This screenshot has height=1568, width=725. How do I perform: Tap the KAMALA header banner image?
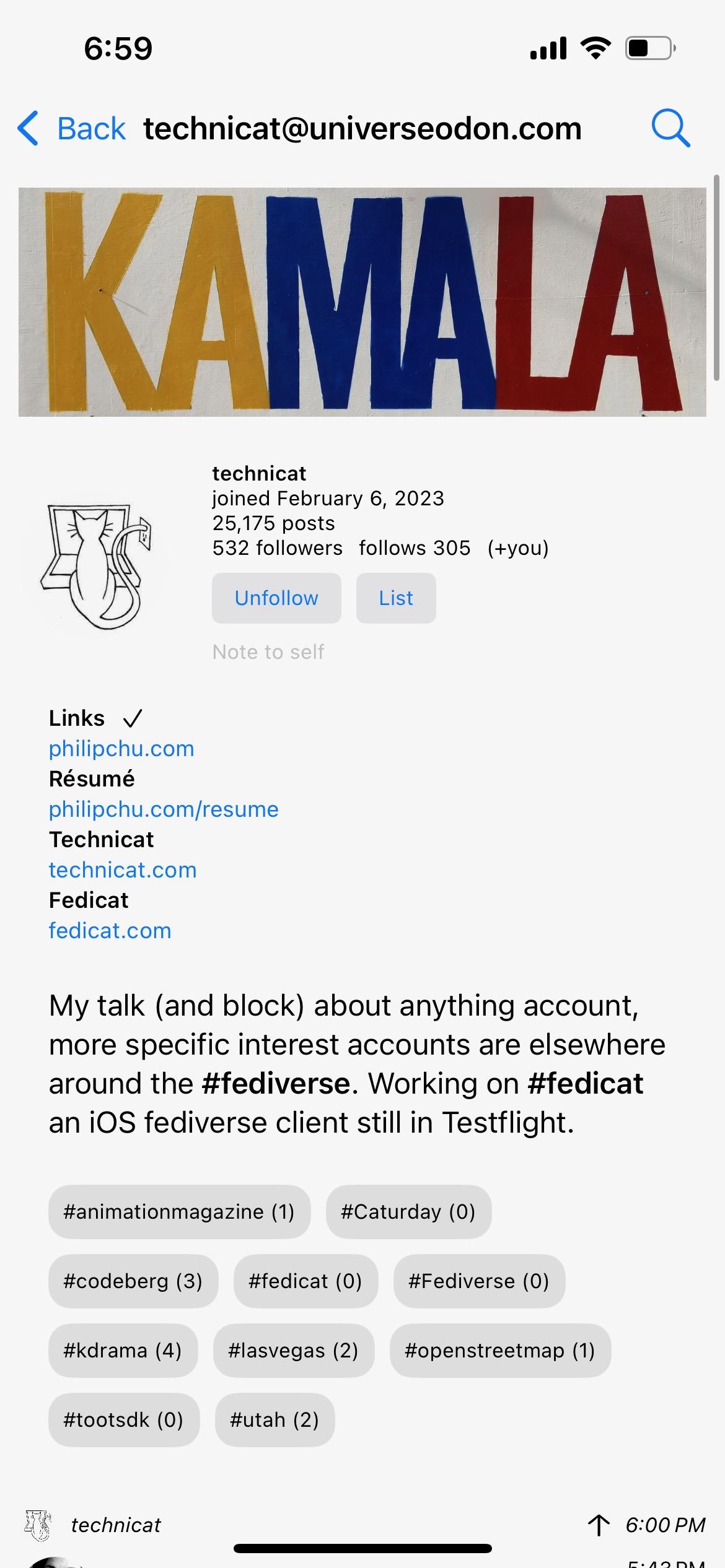point(362,302)
